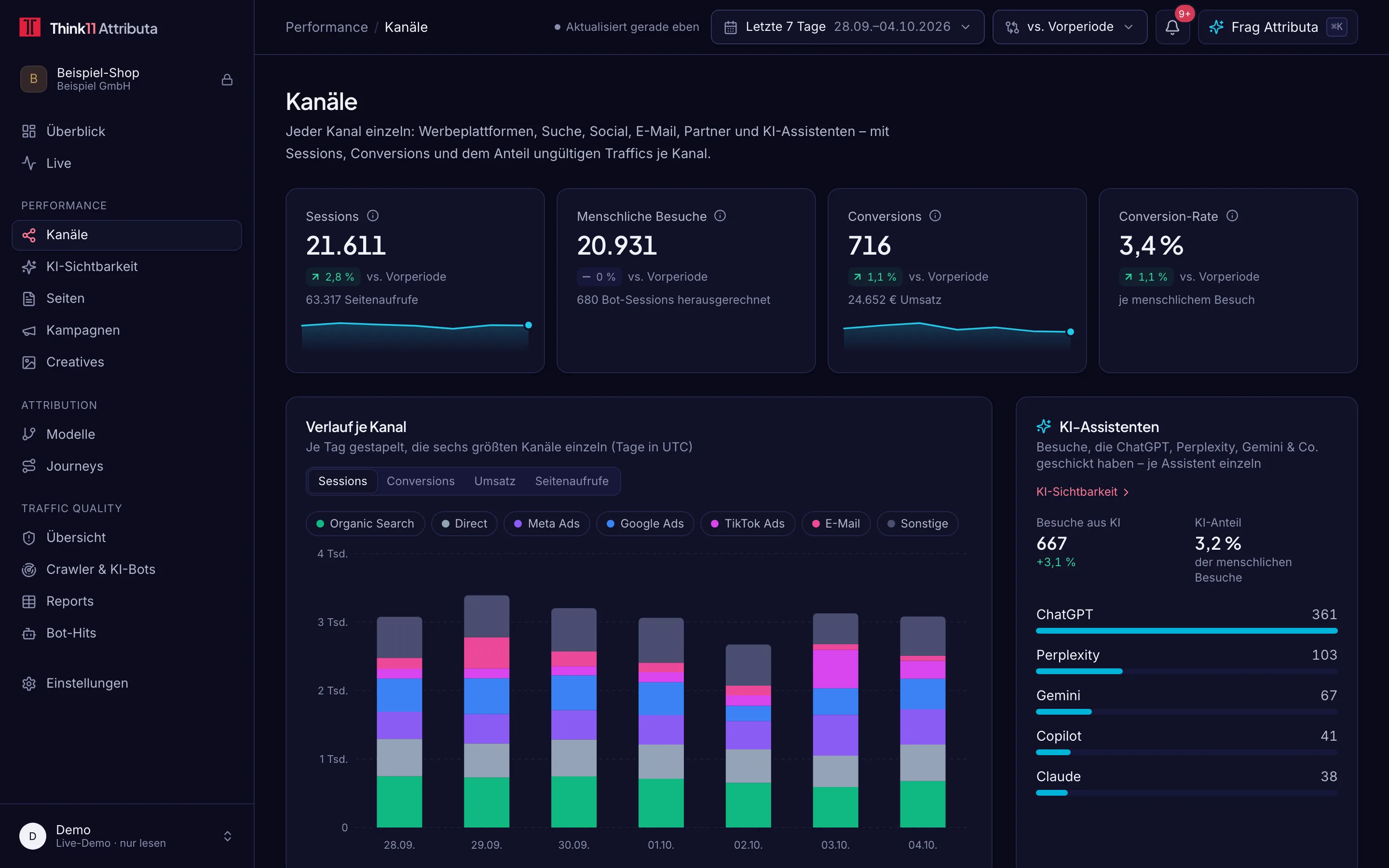Screen dimensions: 1389x868
Task: Open Journeys in the sidebar menu
Action: pyautogui.click(x=127, y=466)
